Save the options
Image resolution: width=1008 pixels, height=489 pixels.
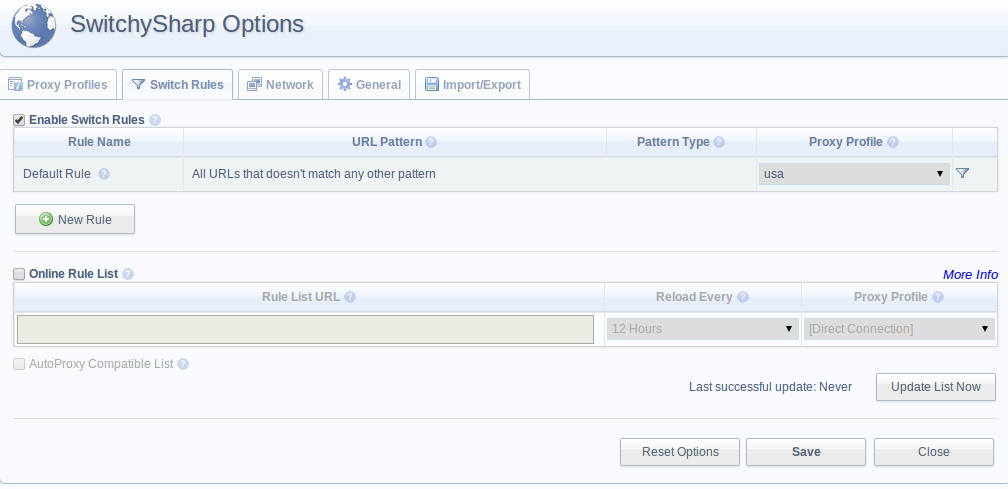pos(806,452)
